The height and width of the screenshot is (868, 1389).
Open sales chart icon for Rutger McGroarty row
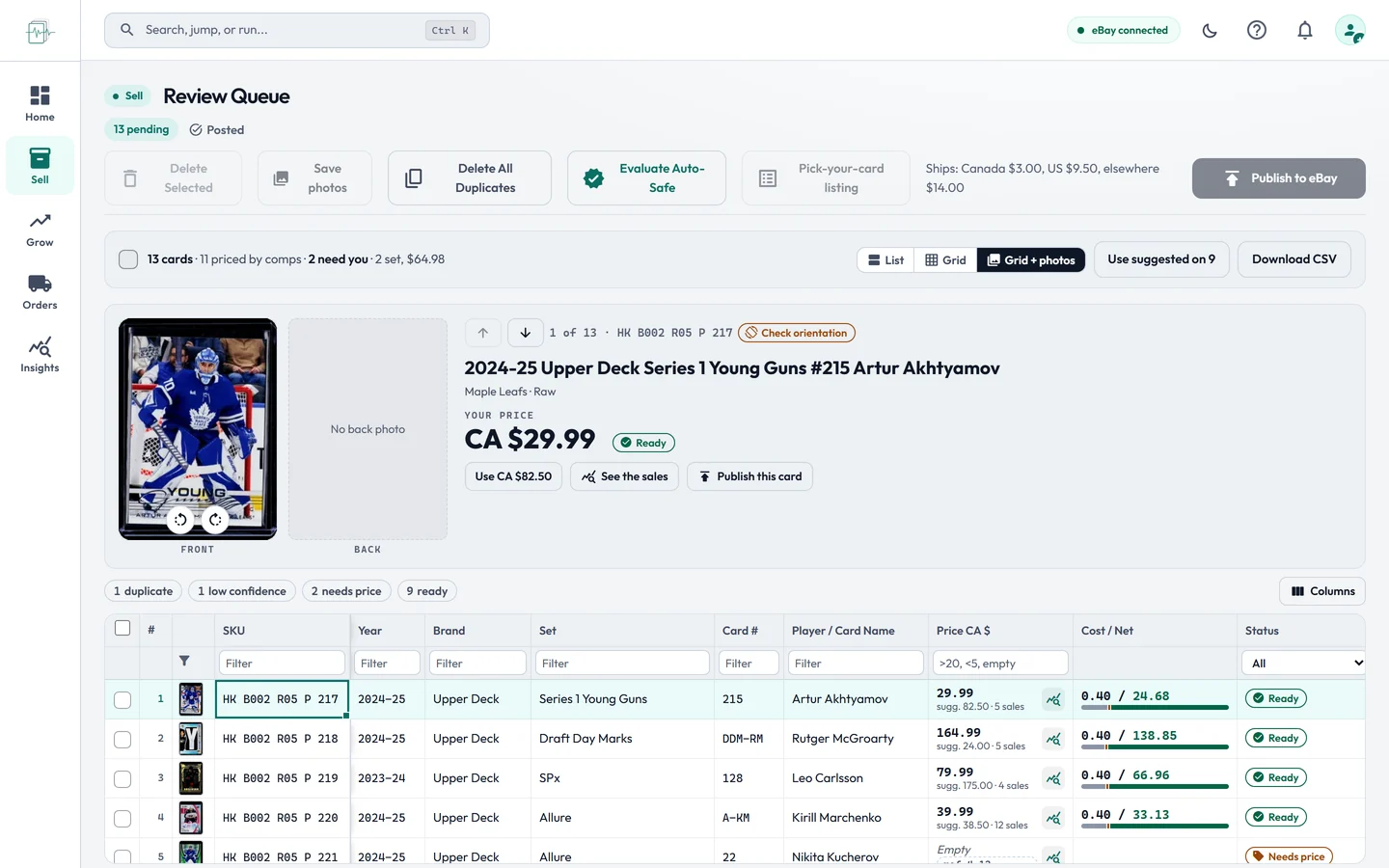click(1053, 739)
